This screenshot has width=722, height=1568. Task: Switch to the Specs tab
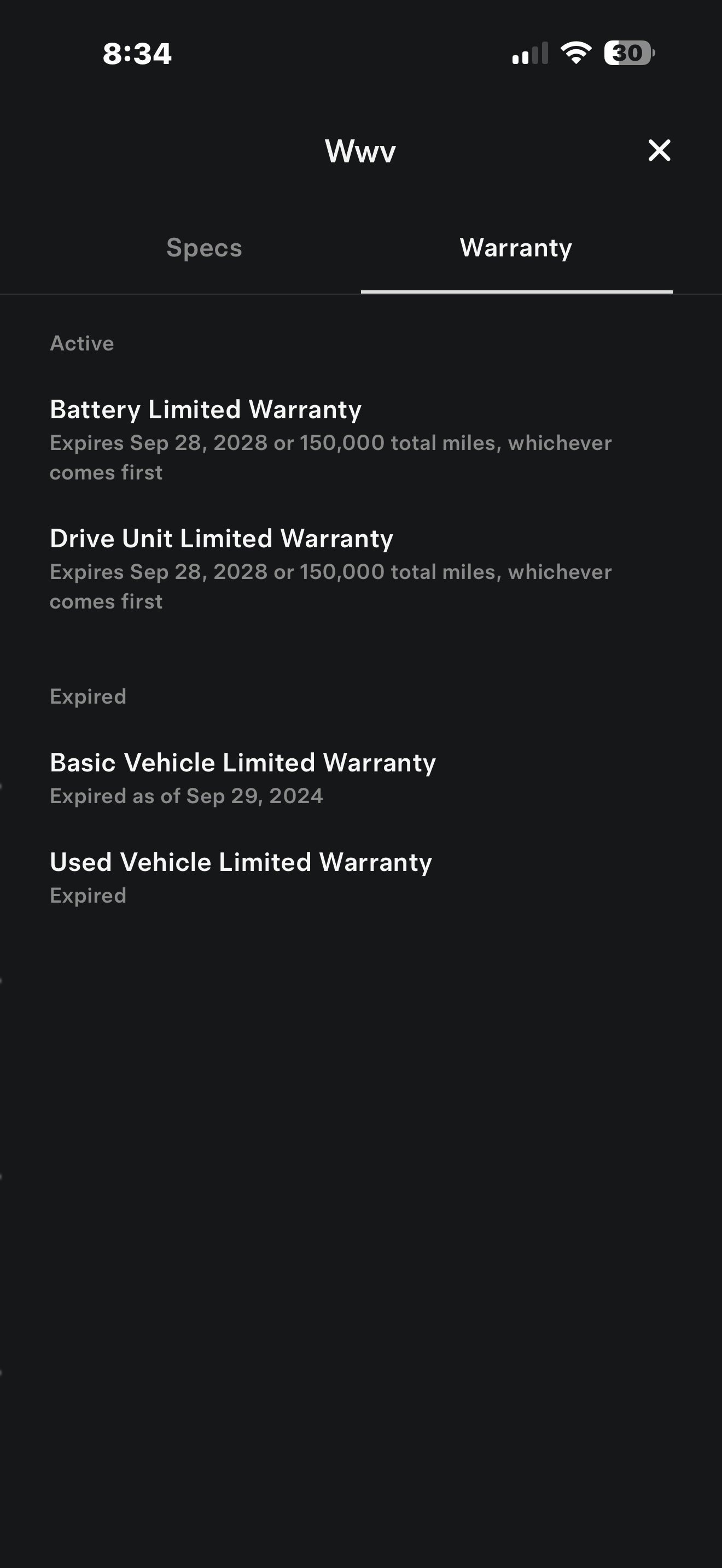click(204, 248)
